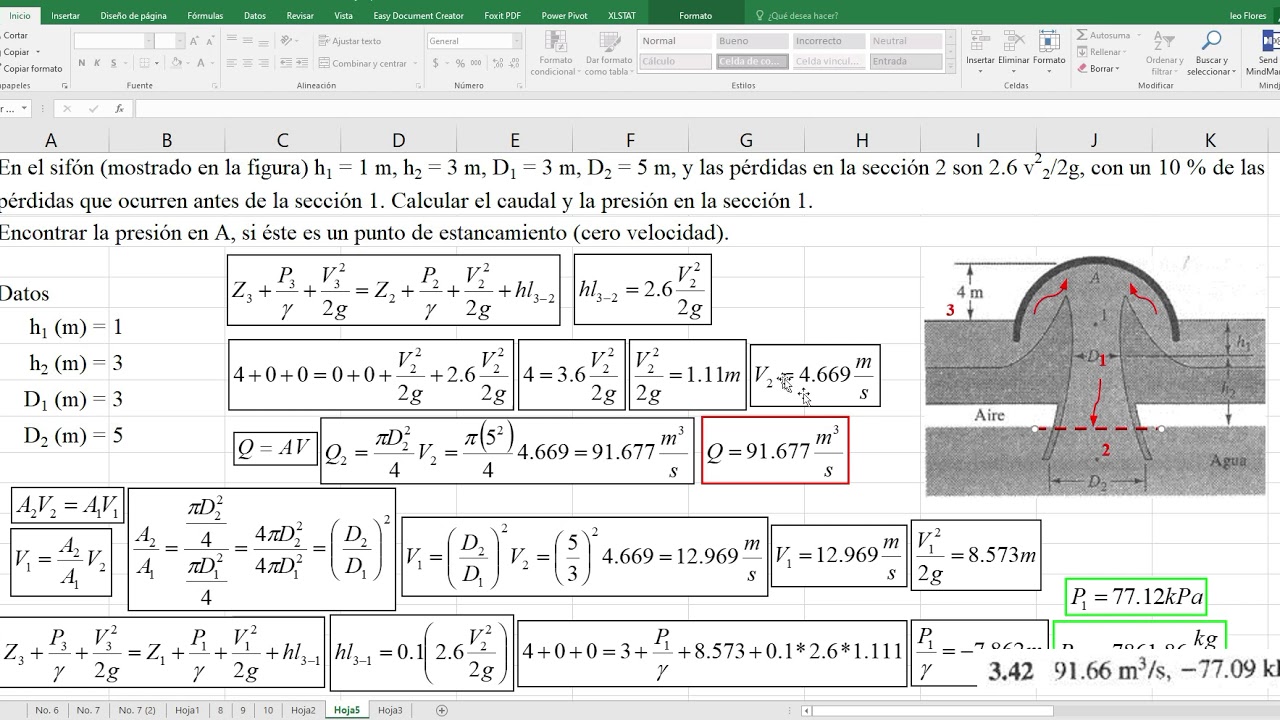Switch to the Fórmulas tab

tap(205, 16)
